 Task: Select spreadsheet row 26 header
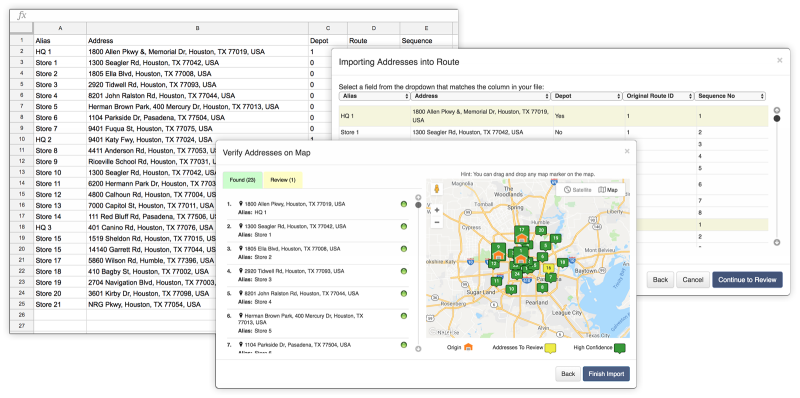click(21, 315)
